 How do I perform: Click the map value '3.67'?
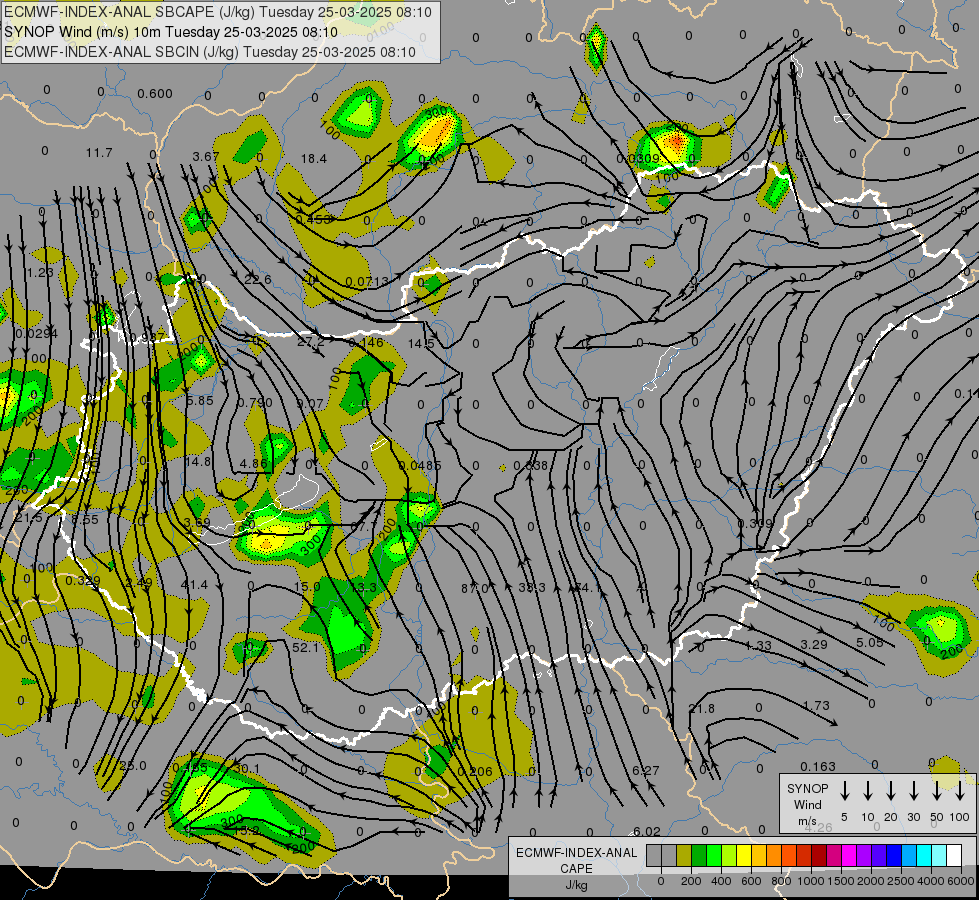pos(206,156)
